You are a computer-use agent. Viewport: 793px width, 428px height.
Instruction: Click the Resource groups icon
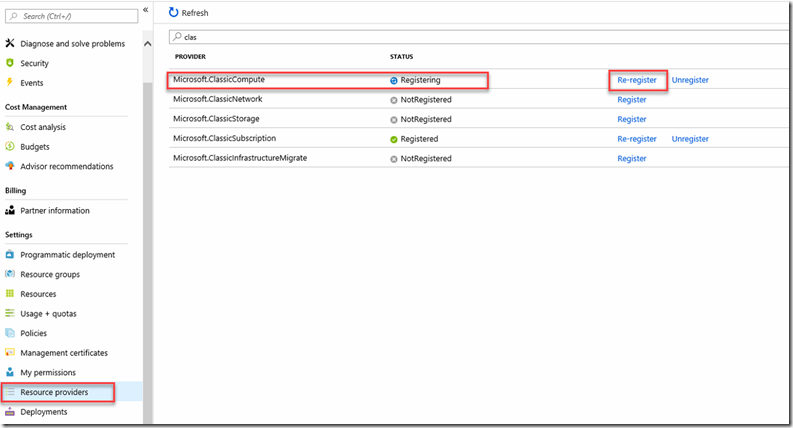coord(10,274)
